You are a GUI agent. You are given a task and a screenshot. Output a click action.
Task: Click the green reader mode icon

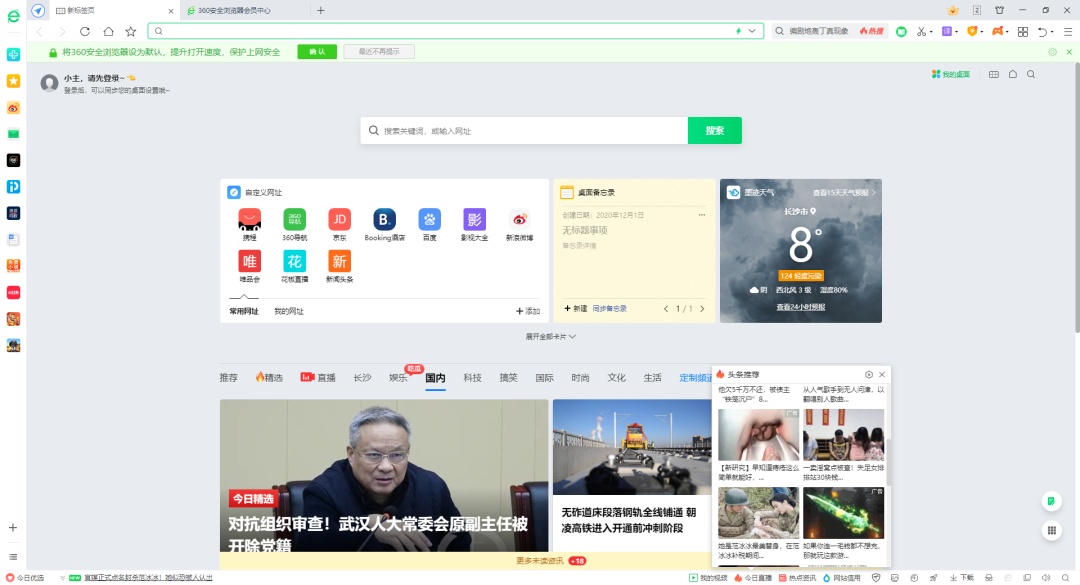tap(901, 31)
